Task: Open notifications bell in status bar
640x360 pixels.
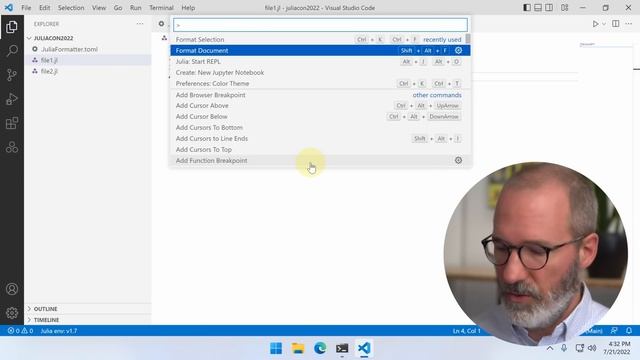Action: tap(629, 331)
